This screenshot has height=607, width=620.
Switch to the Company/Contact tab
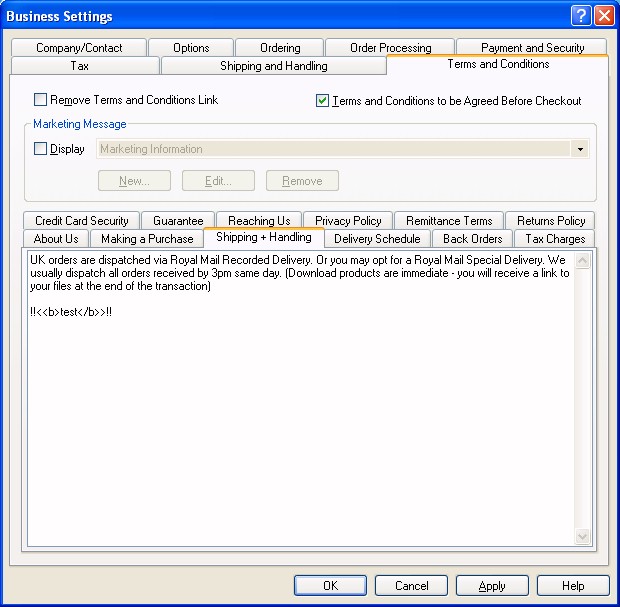tap(79, 48)
